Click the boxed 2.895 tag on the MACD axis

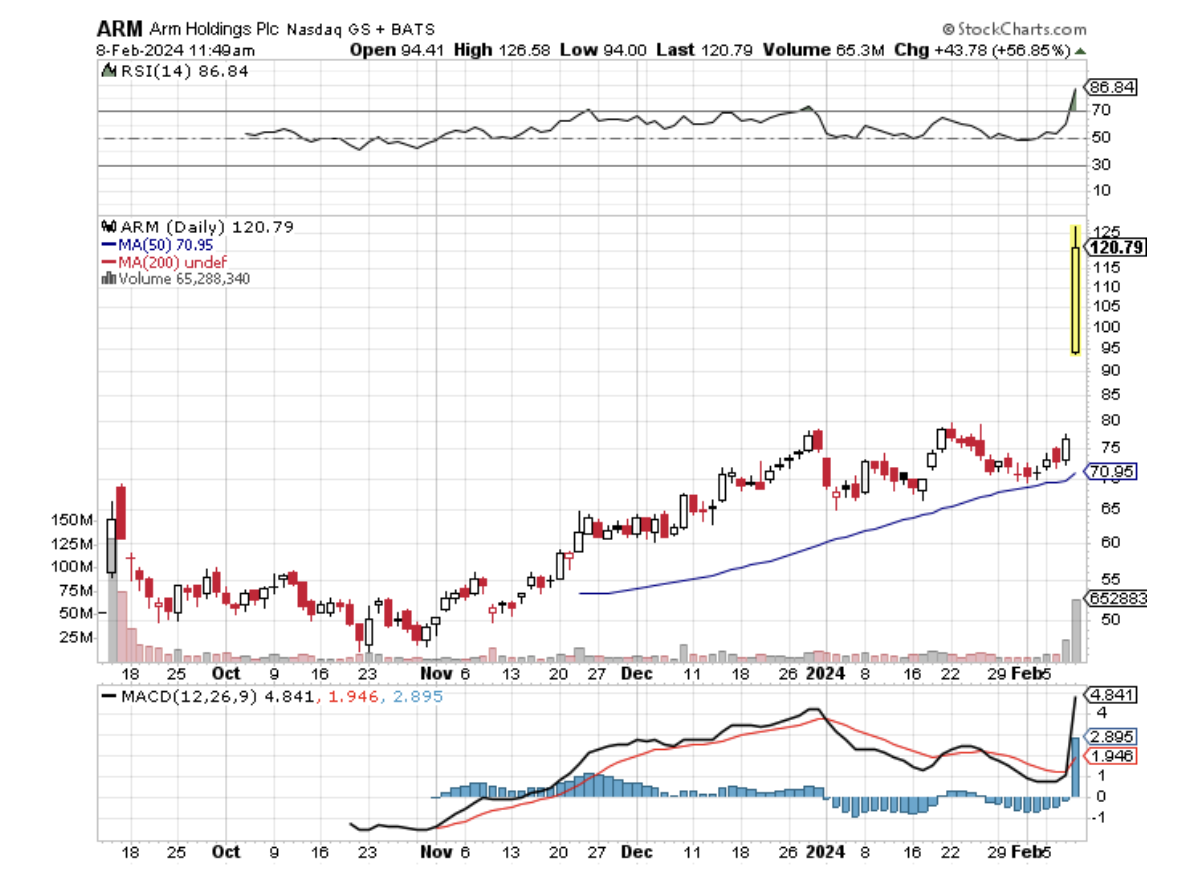pyautogui.click(x=1112, y=737)
